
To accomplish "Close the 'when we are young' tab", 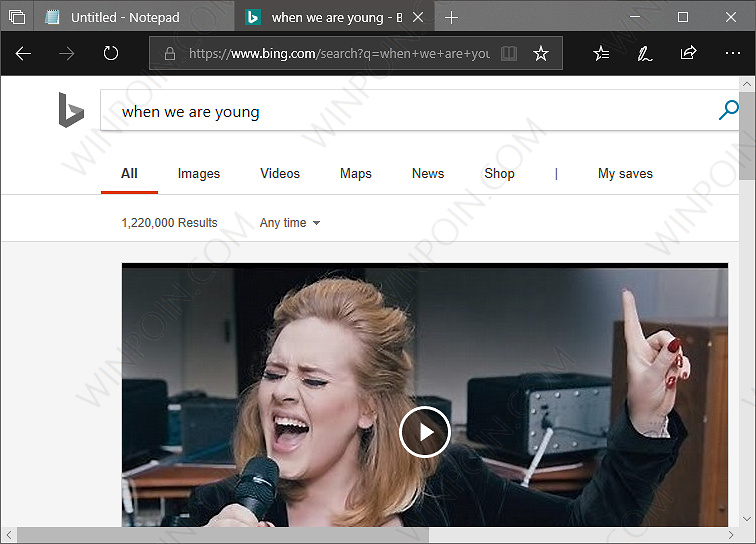I will point(418,17).
